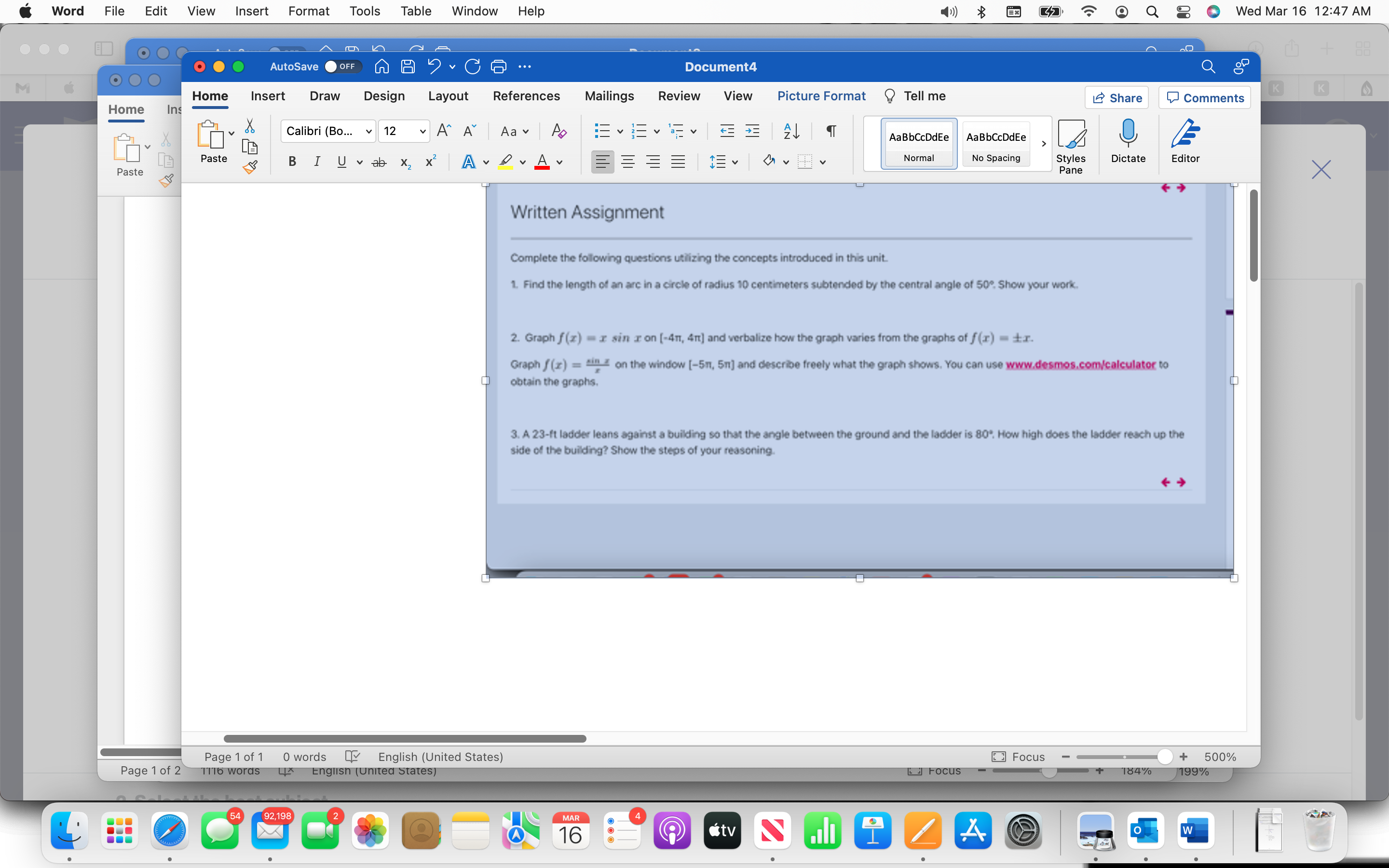Apply subscript formatting
The width and height of the screenshot is (1389, 868).
(x=405, y=162)
